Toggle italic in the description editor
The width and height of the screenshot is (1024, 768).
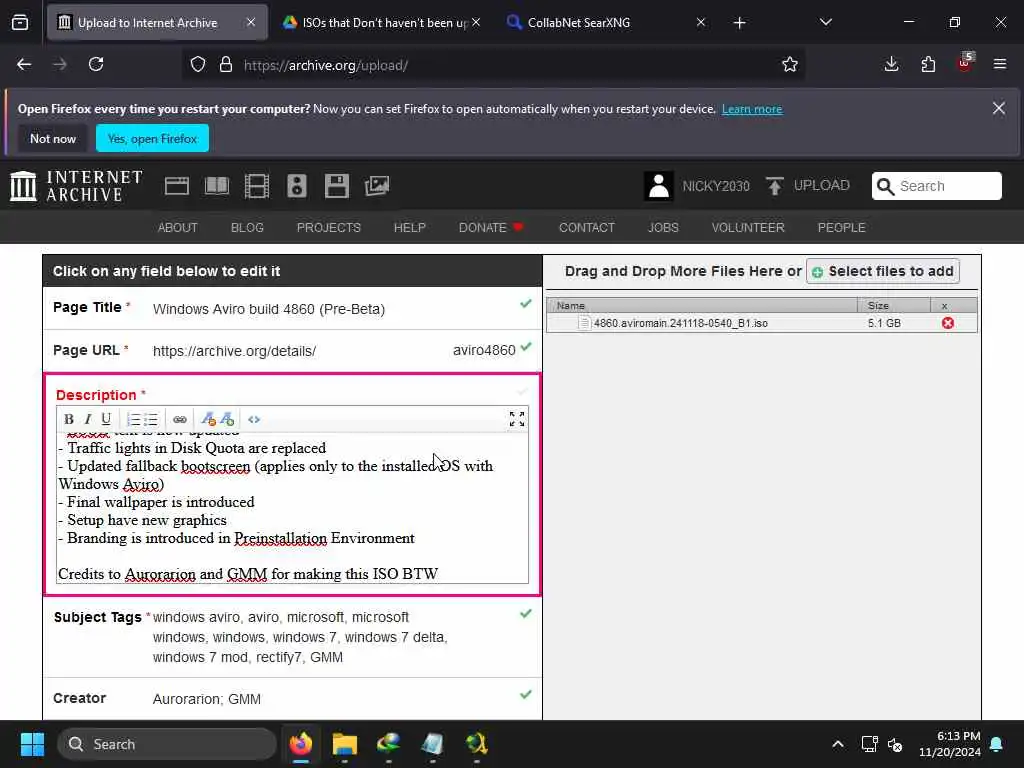(x=88, y=419)
